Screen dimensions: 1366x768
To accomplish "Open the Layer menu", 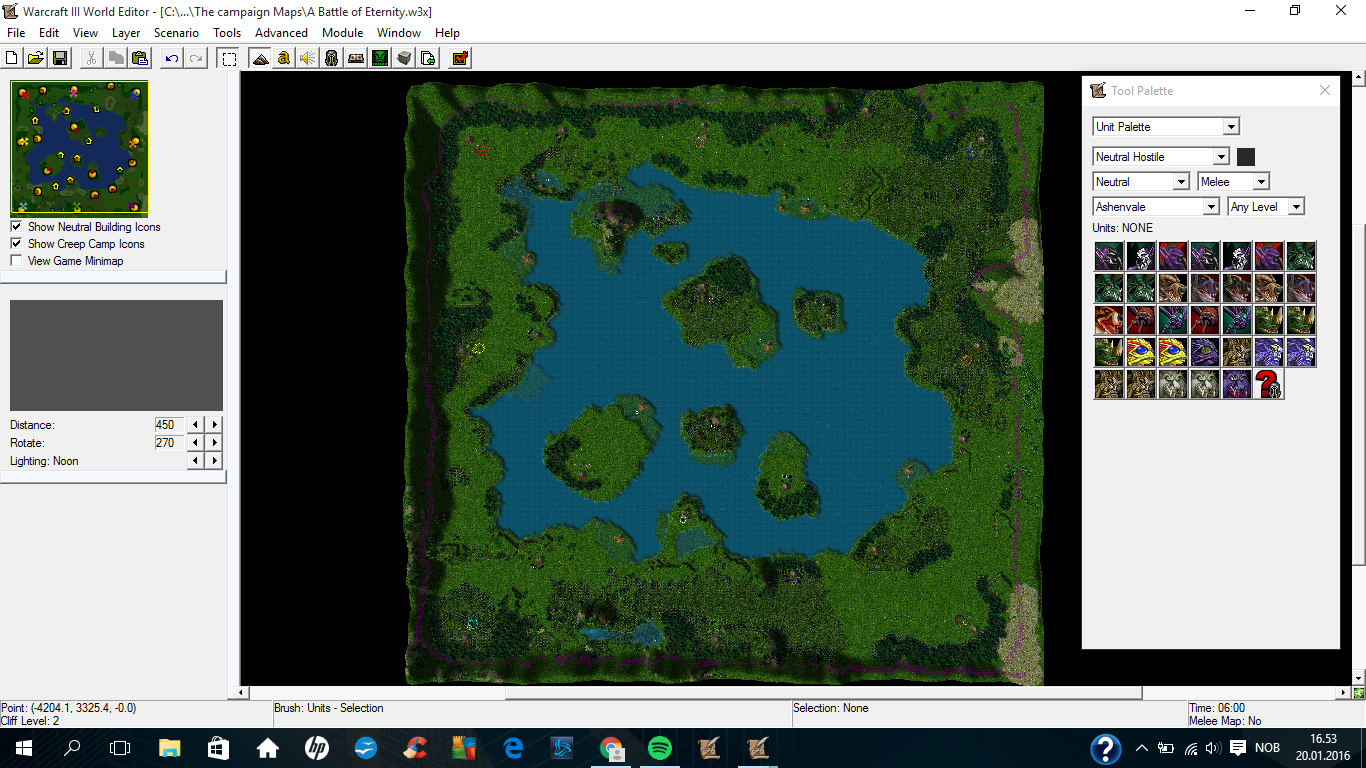I will (126, 33).
